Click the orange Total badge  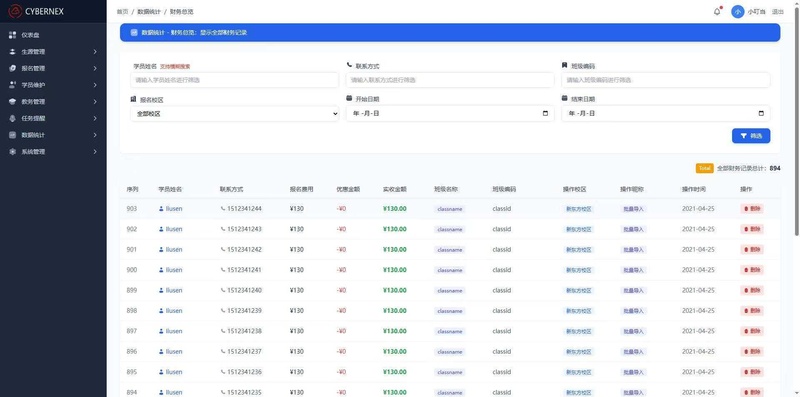pos(705,168)
